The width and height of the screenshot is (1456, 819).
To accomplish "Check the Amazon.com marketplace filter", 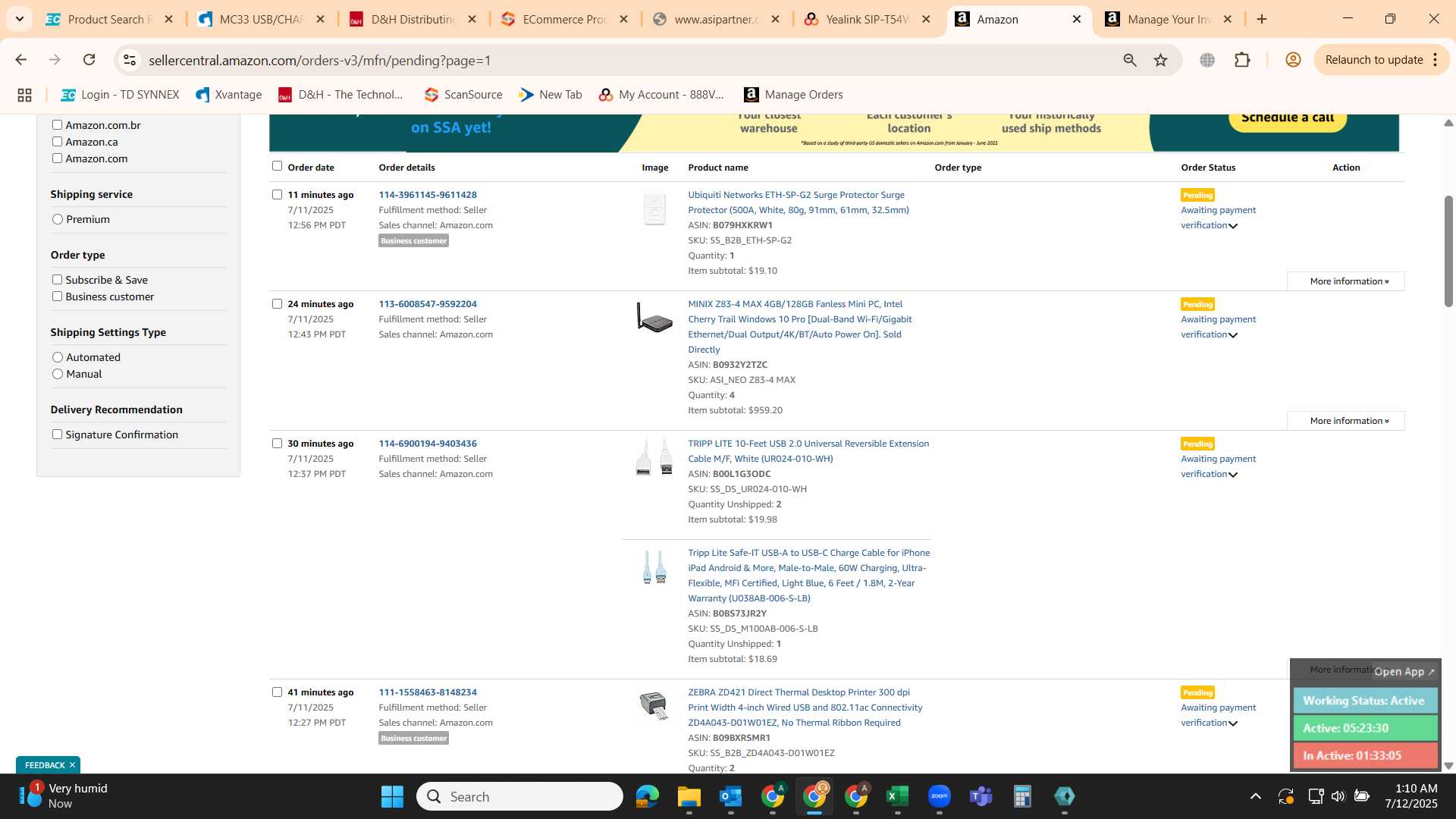I will (57, 158).
